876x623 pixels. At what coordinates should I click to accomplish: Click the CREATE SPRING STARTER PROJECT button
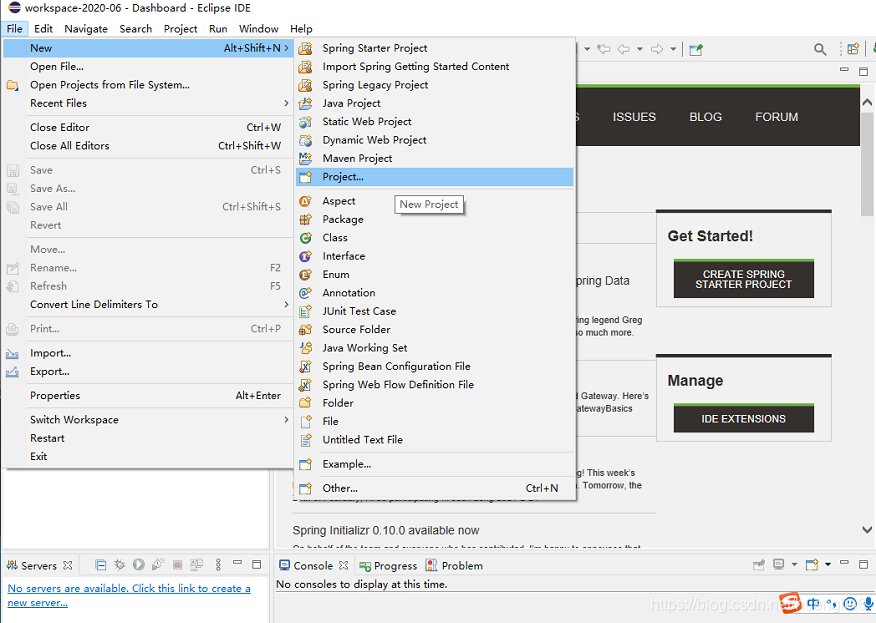(x=743, y=280)
